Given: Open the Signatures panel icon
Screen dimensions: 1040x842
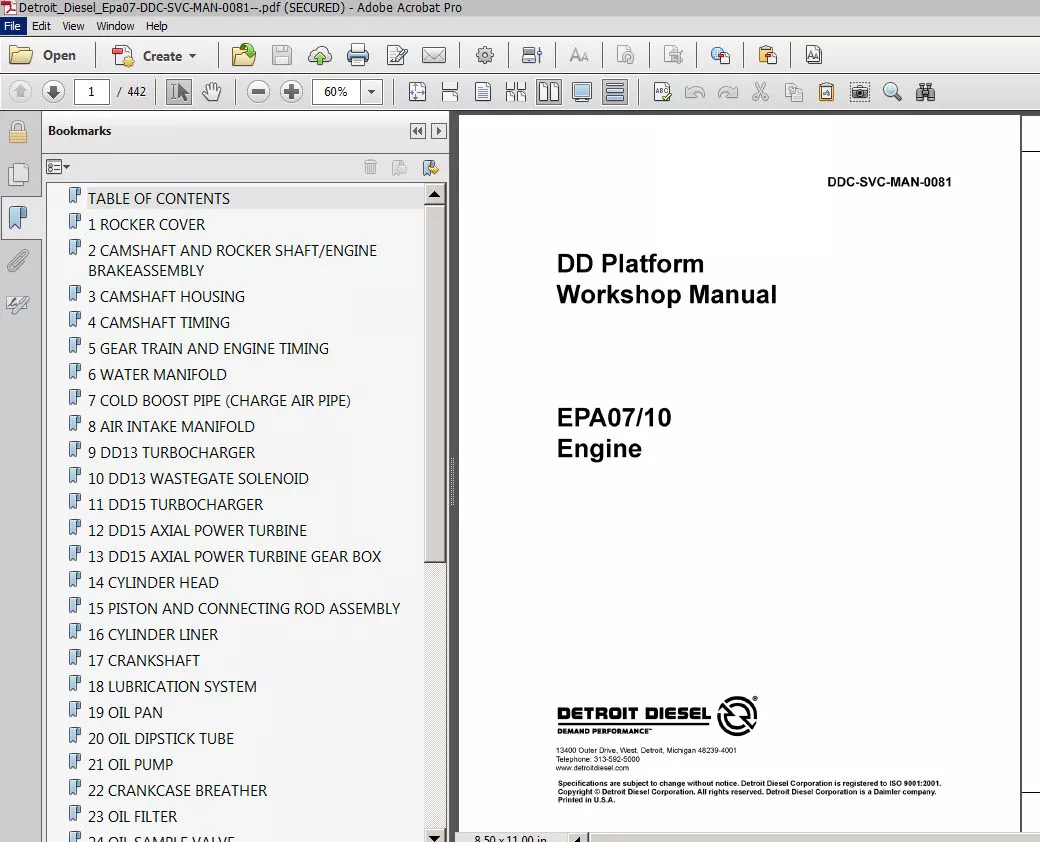Looking at the screenshot, I should click(18, 304).
